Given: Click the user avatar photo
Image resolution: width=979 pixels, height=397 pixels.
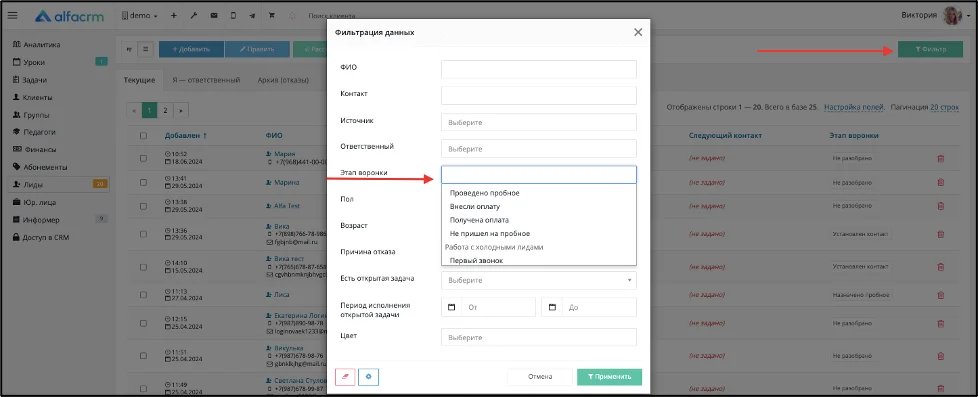Looking at the screenshot, I should (x=952, y=16).
